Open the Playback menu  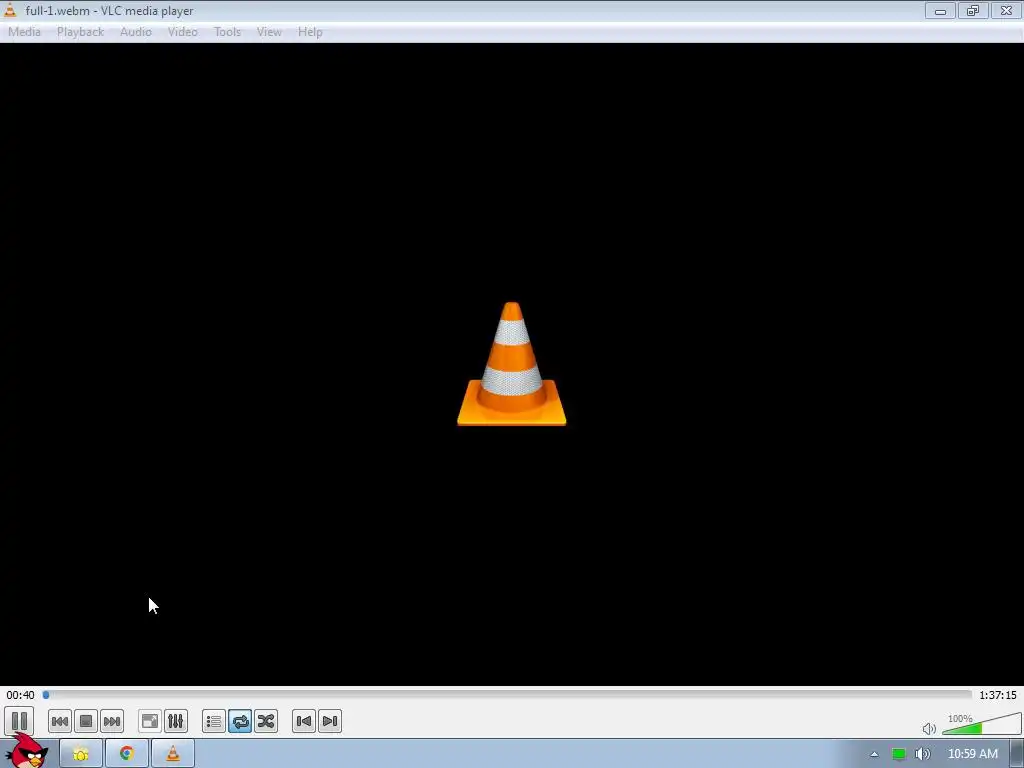tap(80, 32)
